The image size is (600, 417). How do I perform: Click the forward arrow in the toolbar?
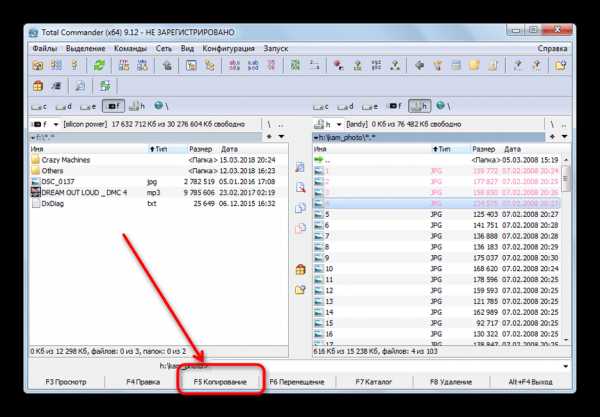pyautogui.click(x=436, y=66)
